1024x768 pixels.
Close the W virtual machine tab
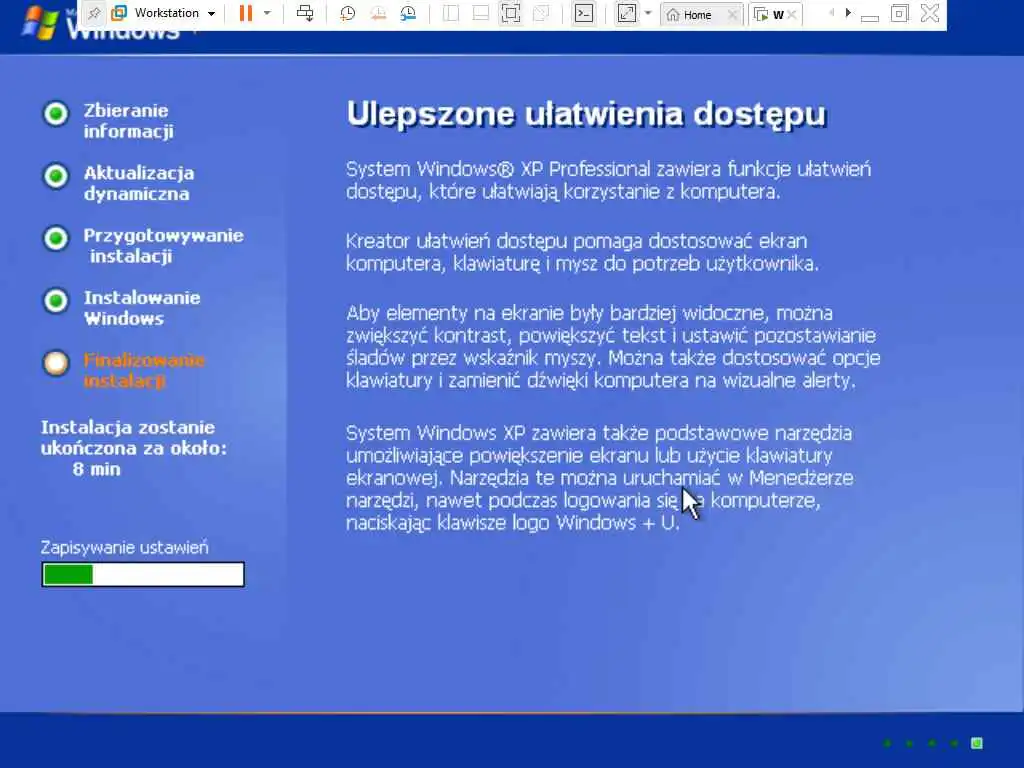coord(792,14)
